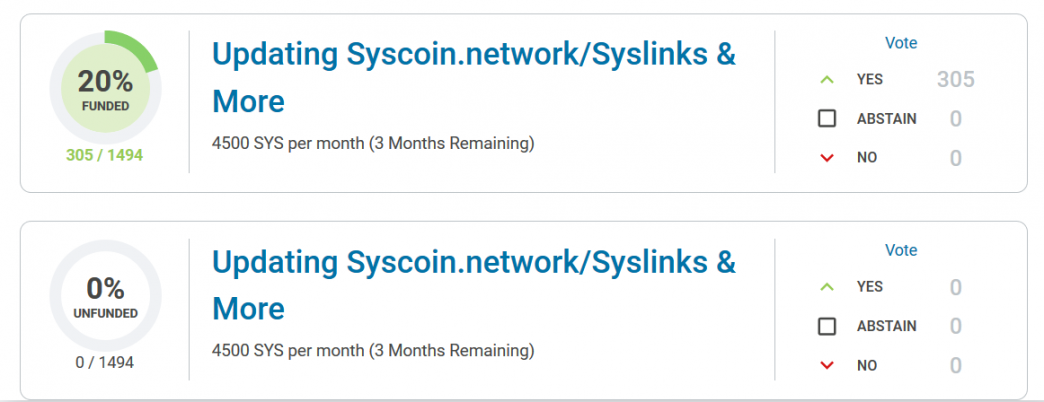Click the 305 YES vote count
Viewport: 1044px width, 402px height.
coord(955,80)
